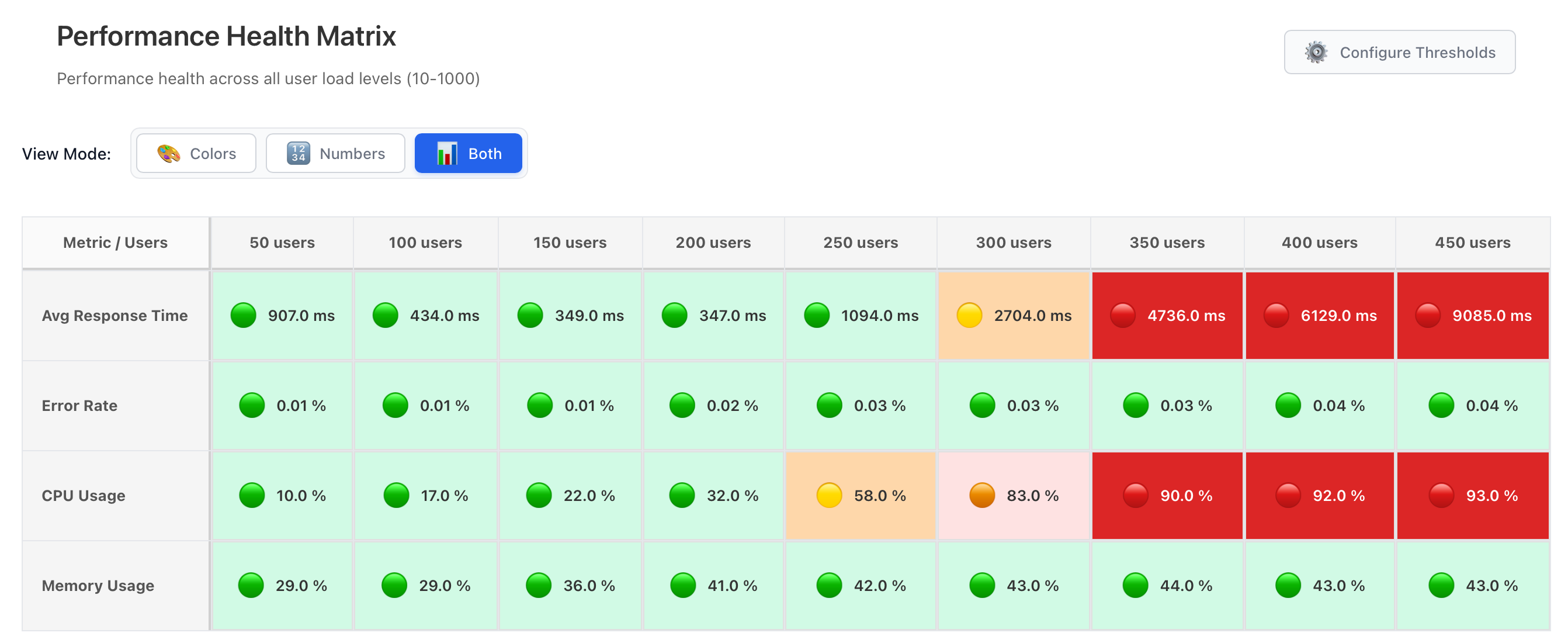Click the yellow status dot for 2704.0 ms

click(970, 316)
